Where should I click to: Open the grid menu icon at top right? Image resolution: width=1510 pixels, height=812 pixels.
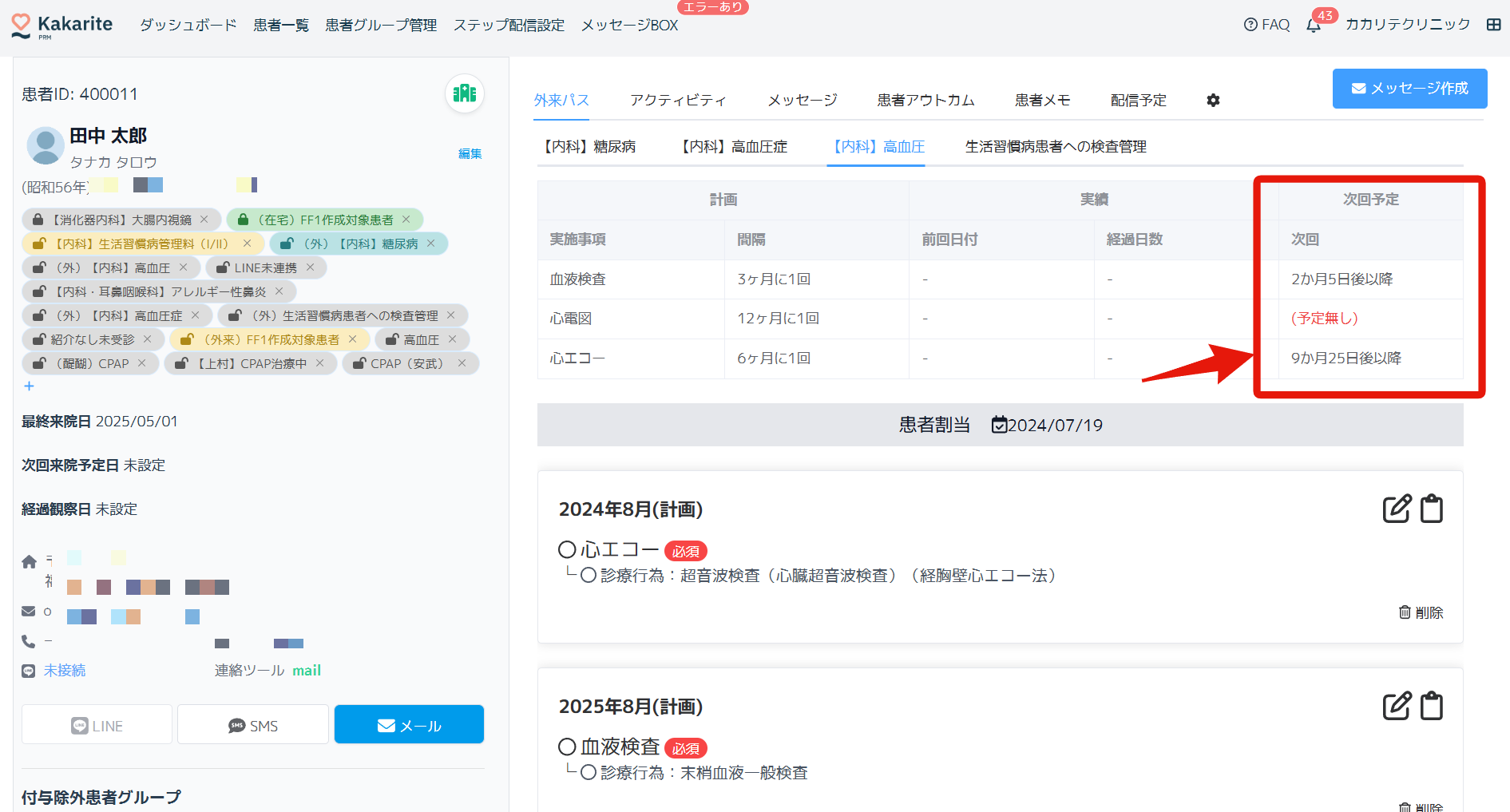click(x=1493, y=25)
